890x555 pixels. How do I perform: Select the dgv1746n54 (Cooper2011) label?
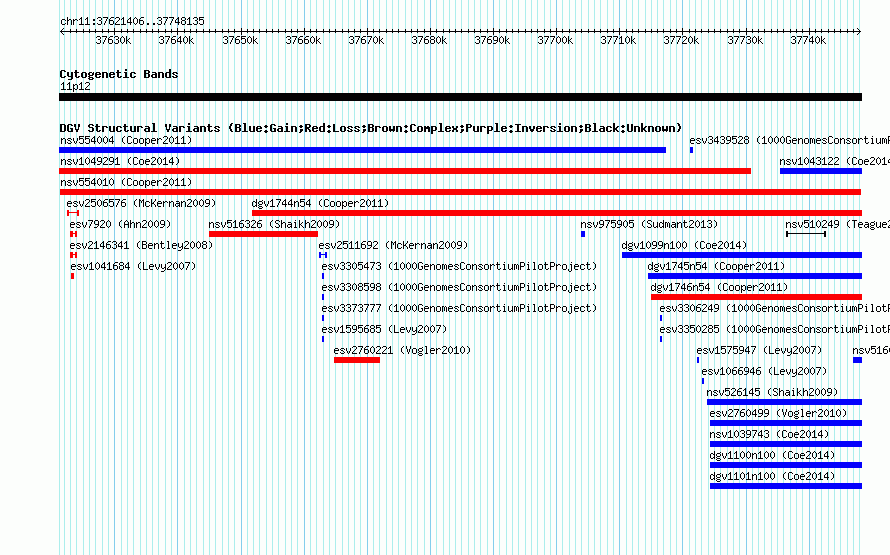pos(719,287)
